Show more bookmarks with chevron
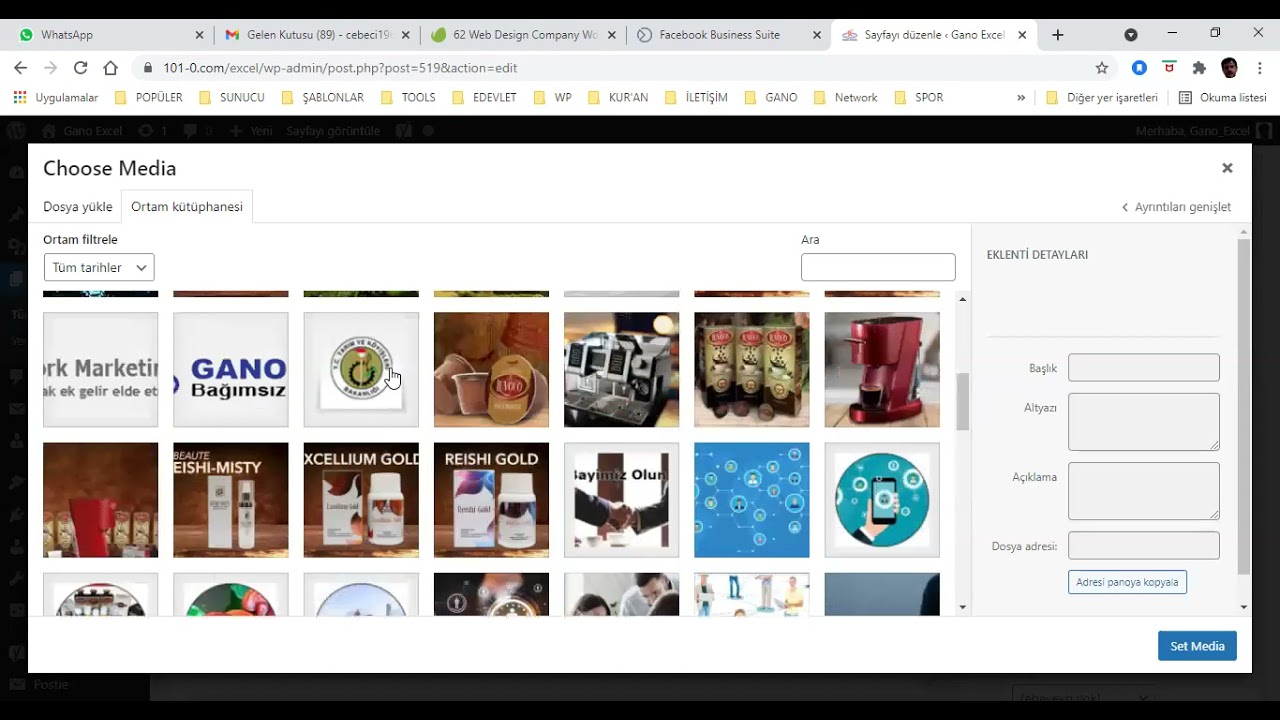 1021,98
